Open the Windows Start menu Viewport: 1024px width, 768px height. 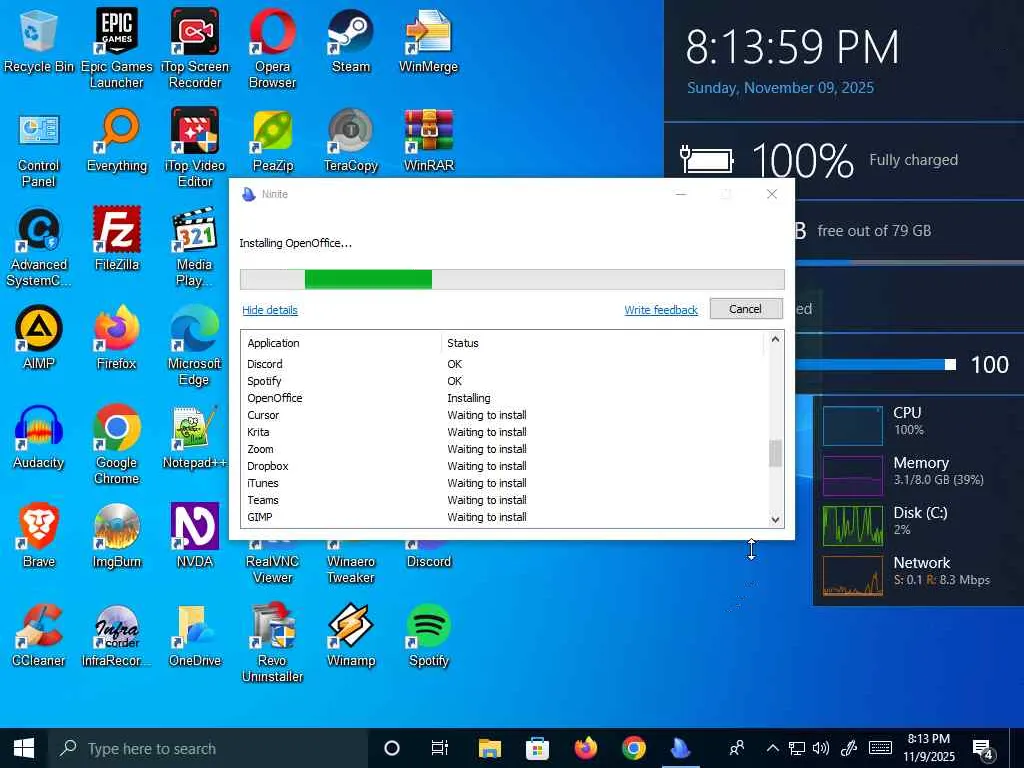coord(24,748)
